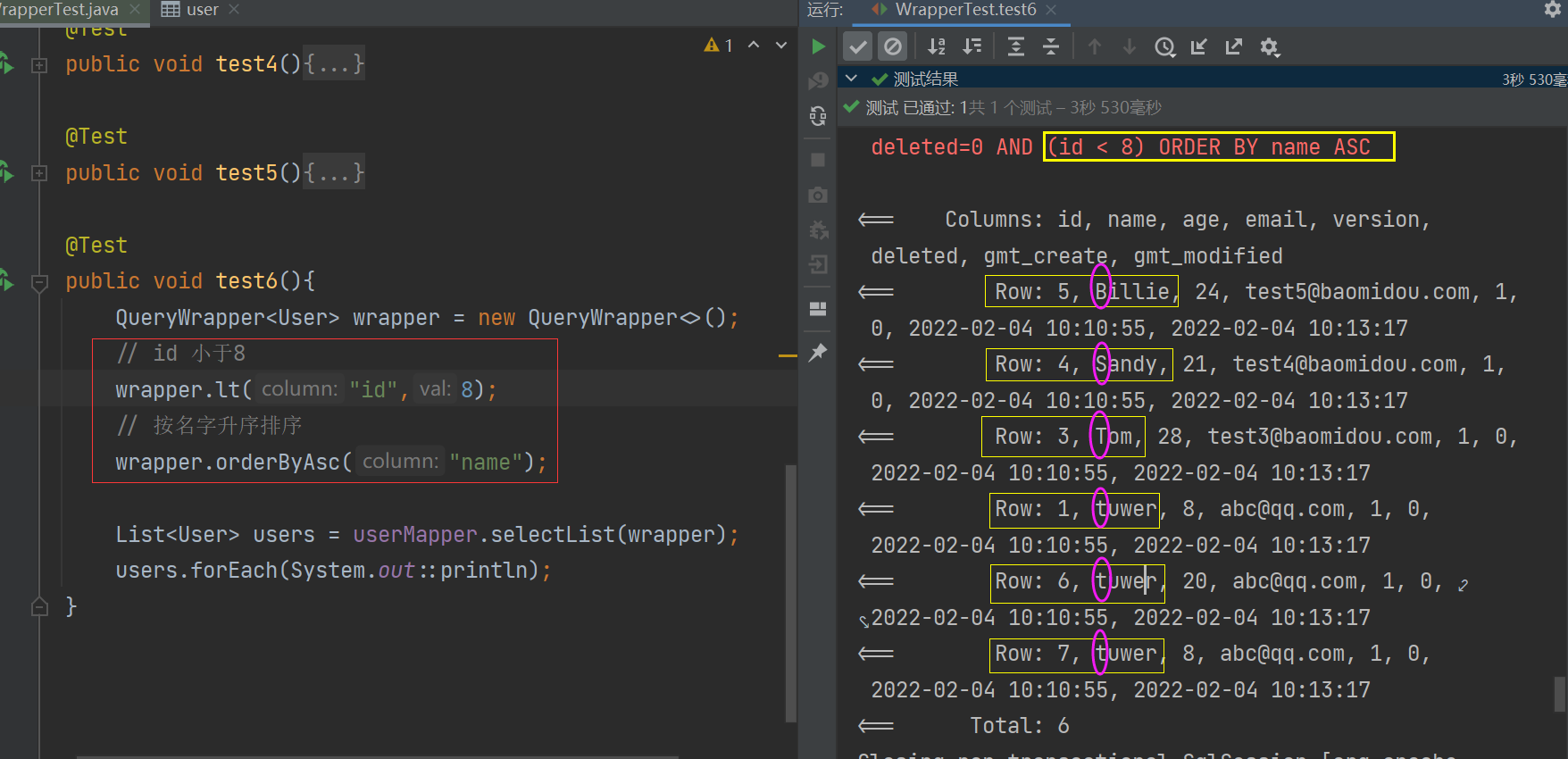Rerun failed tests icon
This screenshot has width=1568, height=759.
(818, 81)
